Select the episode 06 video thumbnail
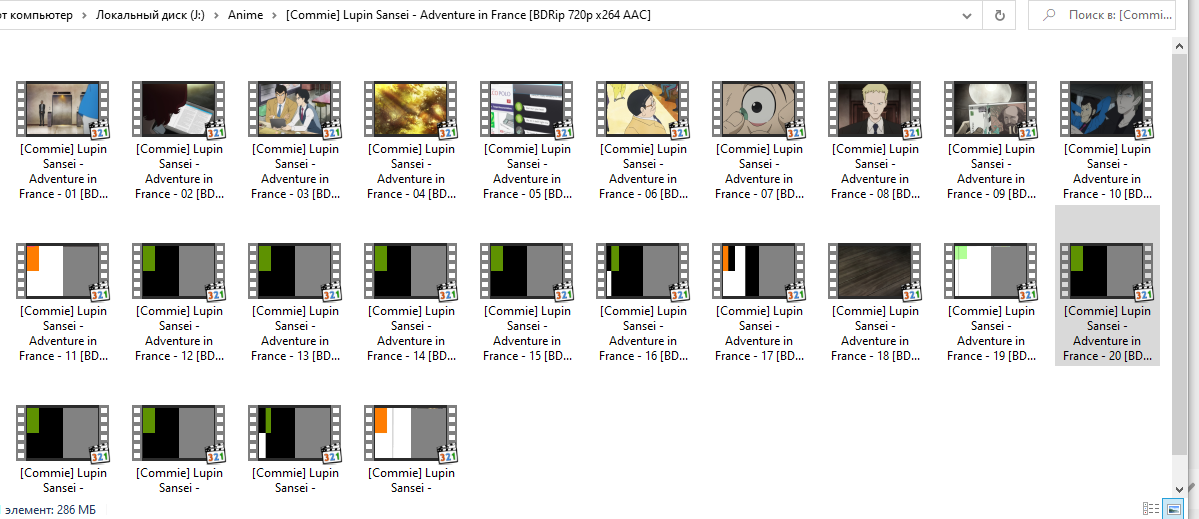Viewport: 1199px width, 519px height. [x=643, y=109]
